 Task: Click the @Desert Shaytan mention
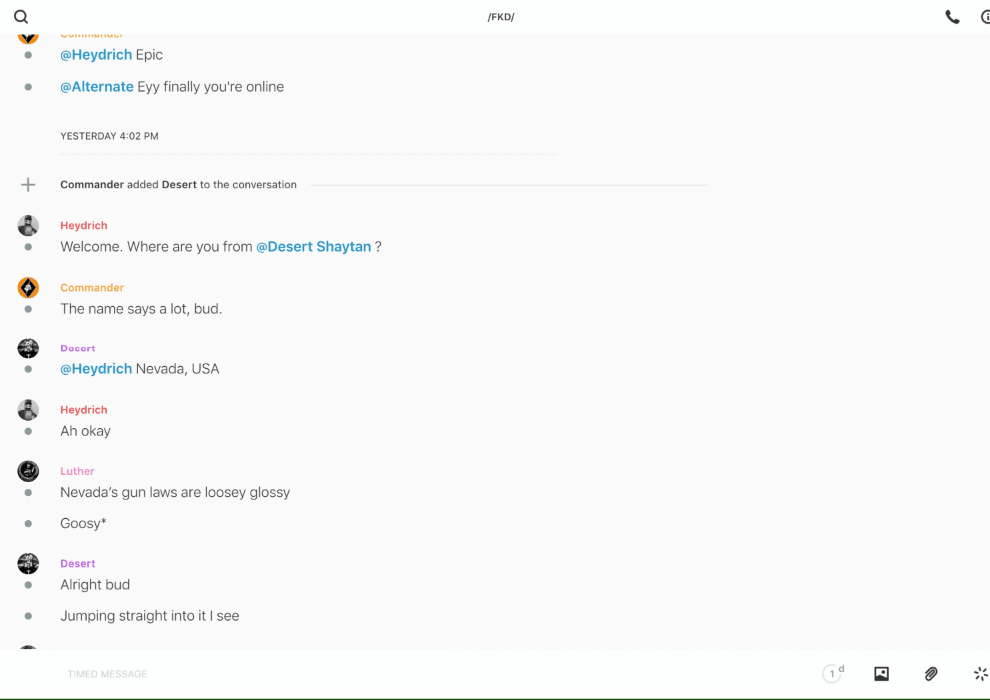click(313, 247)
